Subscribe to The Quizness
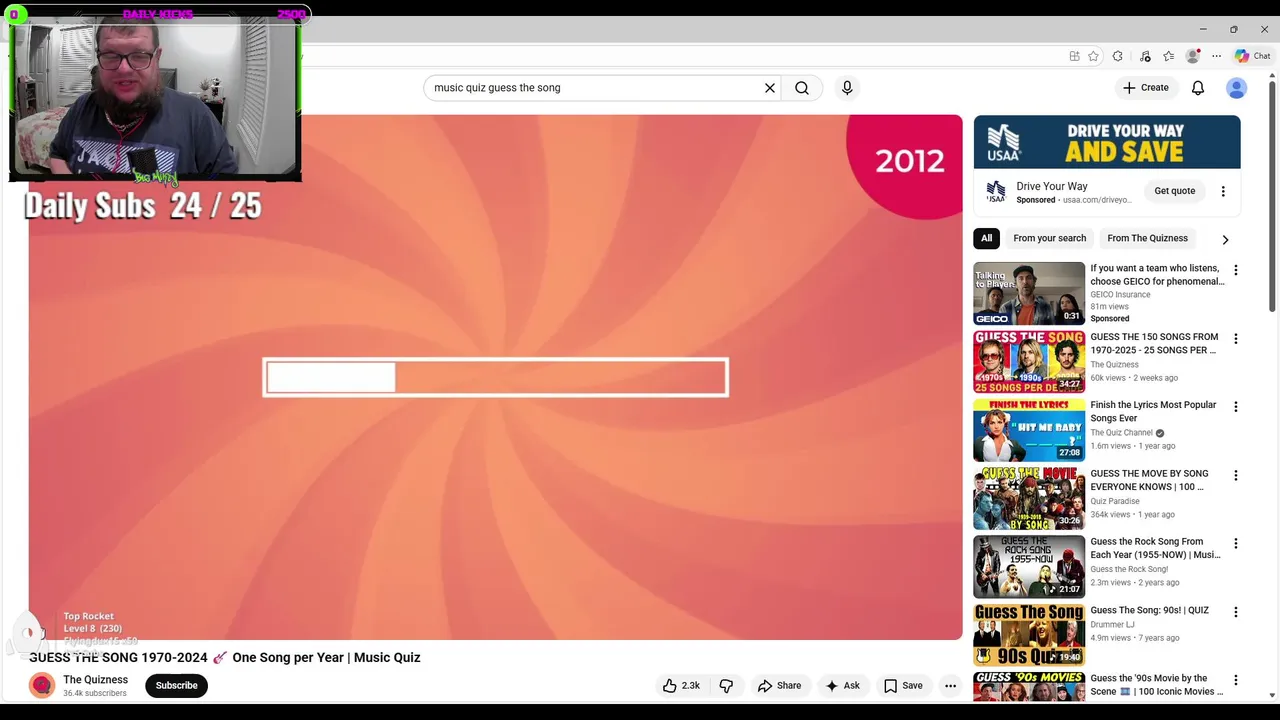Image resolution: width=1280 pixels, height=720 pixels. (176, 686)
